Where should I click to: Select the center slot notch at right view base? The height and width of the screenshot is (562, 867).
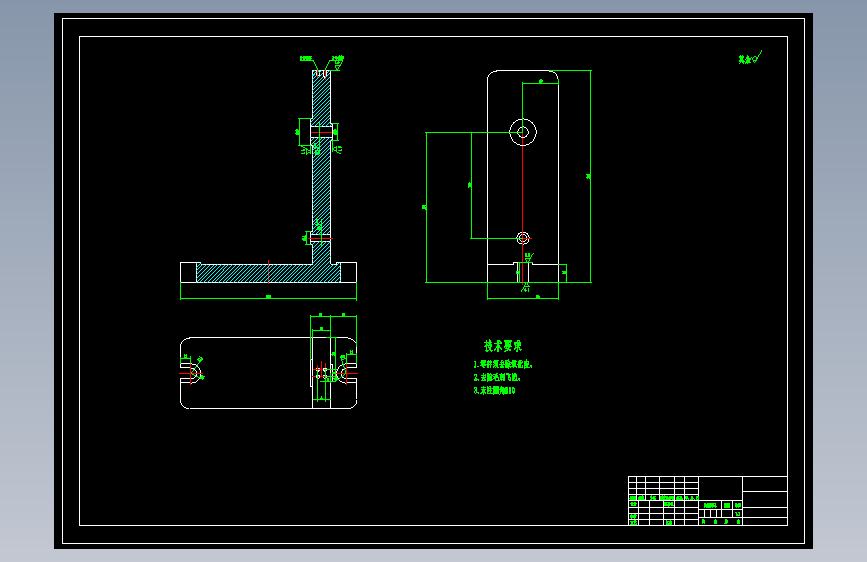[523, 273]
